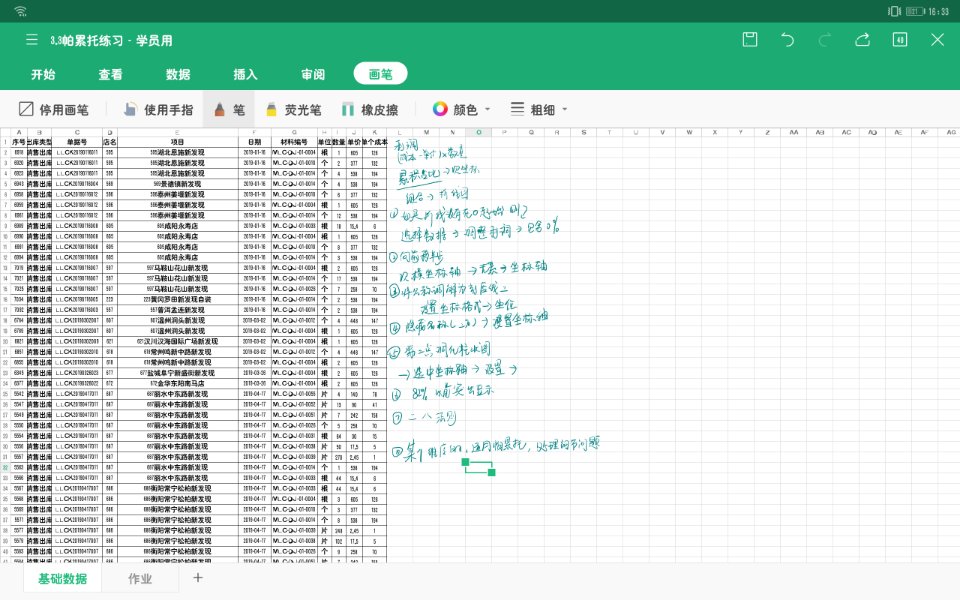Open the 审阅 tab
The image size is (960, 600).
click(313, 74)
